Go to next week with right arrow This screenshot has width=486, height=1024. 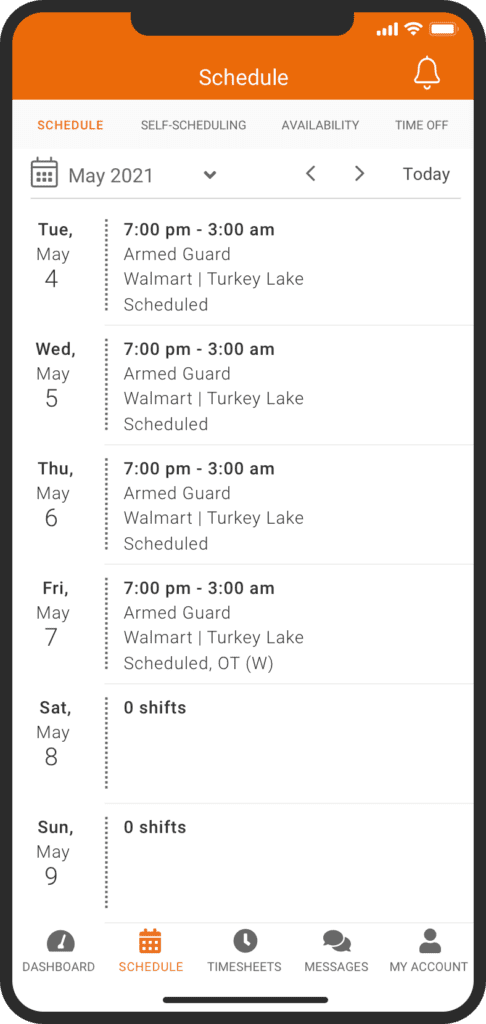click(359, 174)
